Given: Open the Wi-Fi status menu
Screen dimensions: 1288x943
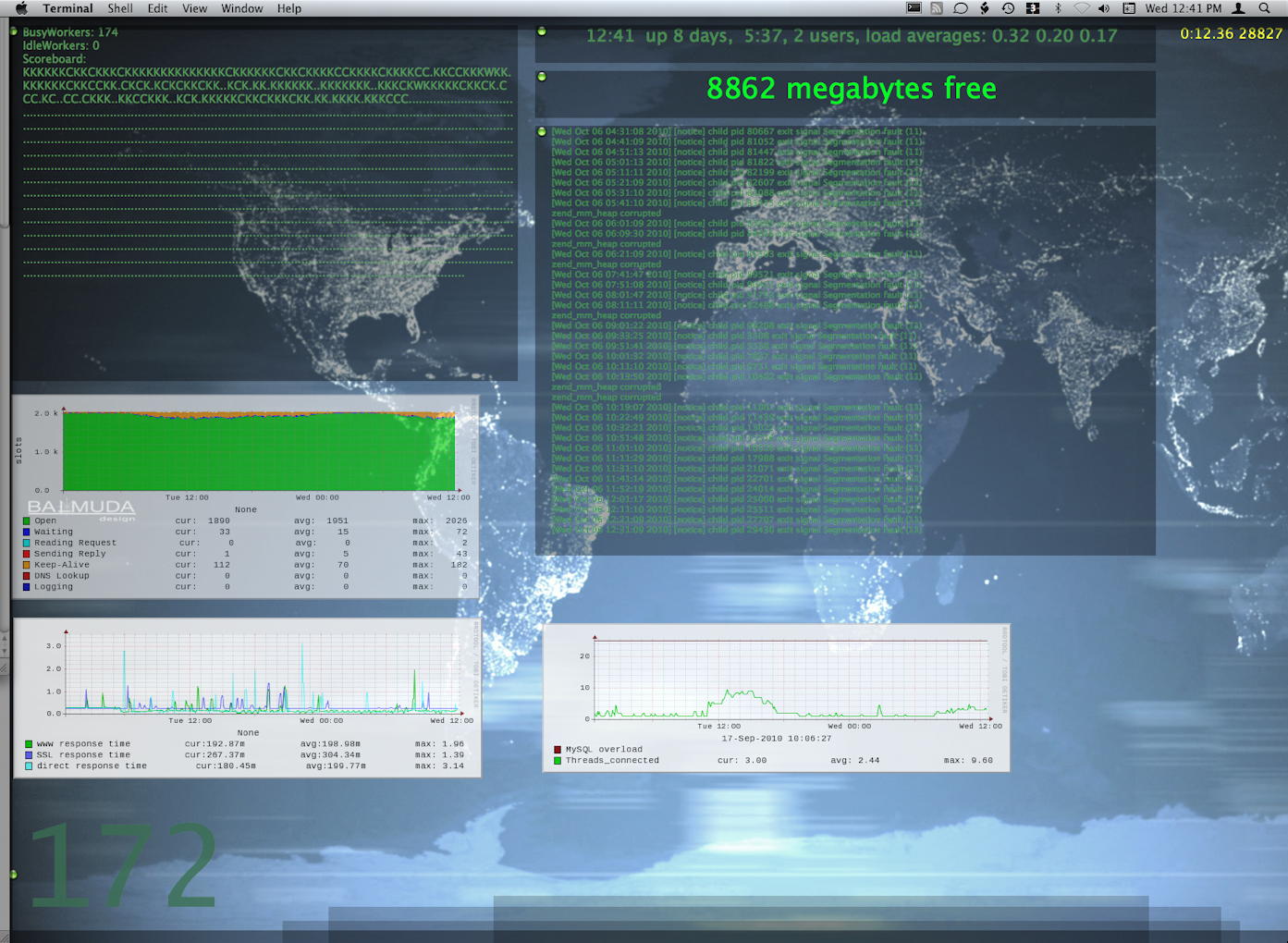Looking at the screenshot, I should point(1081,8).
